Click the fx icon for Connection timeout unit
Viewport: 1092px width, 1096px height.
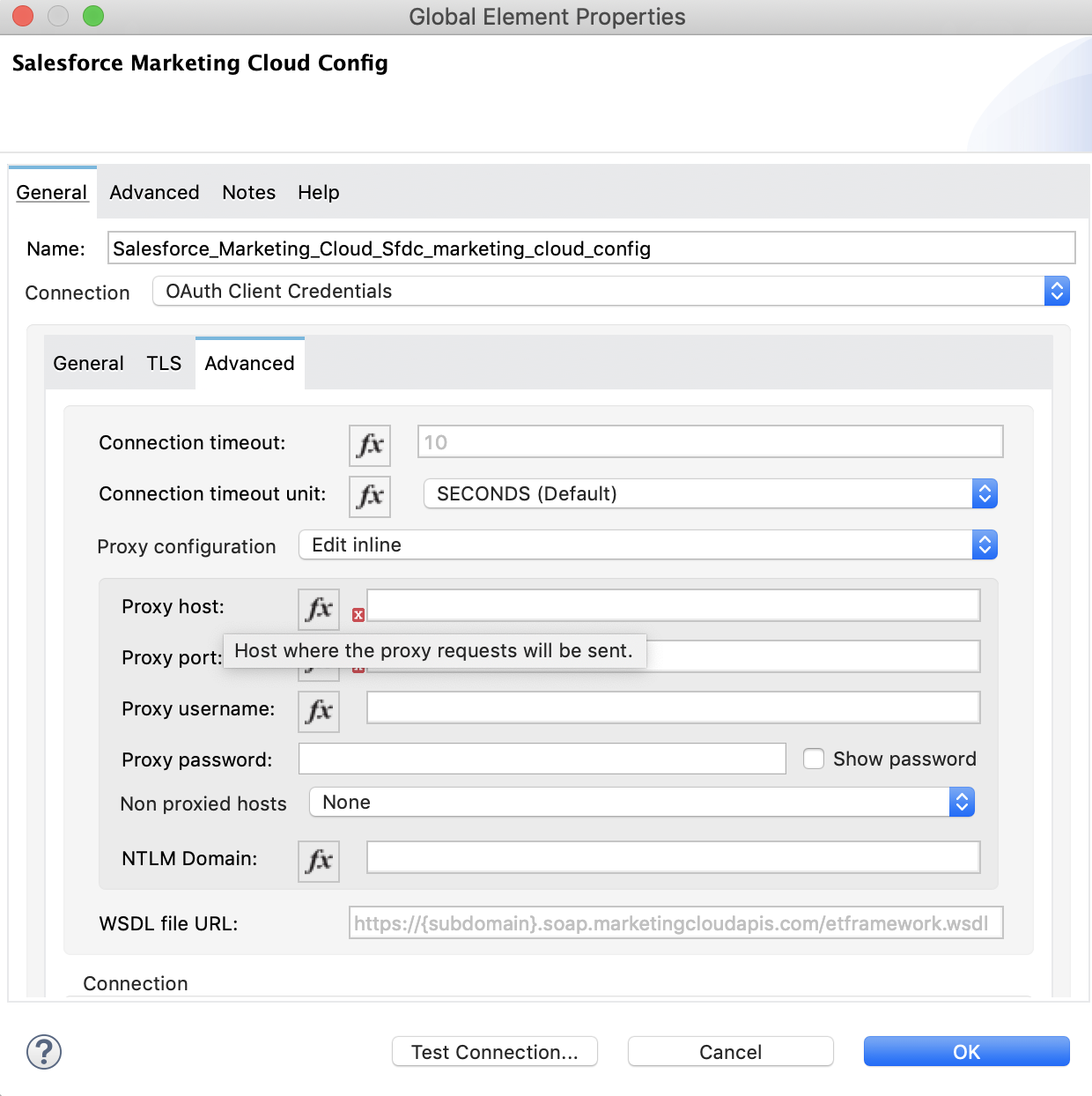coord(369,497)
